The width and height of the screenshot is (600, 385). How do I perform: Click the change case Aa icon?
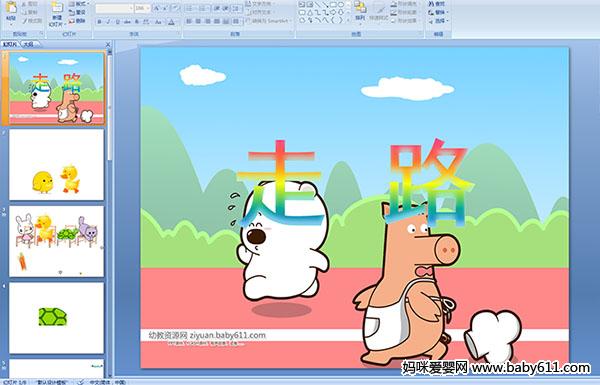point(158,22)
